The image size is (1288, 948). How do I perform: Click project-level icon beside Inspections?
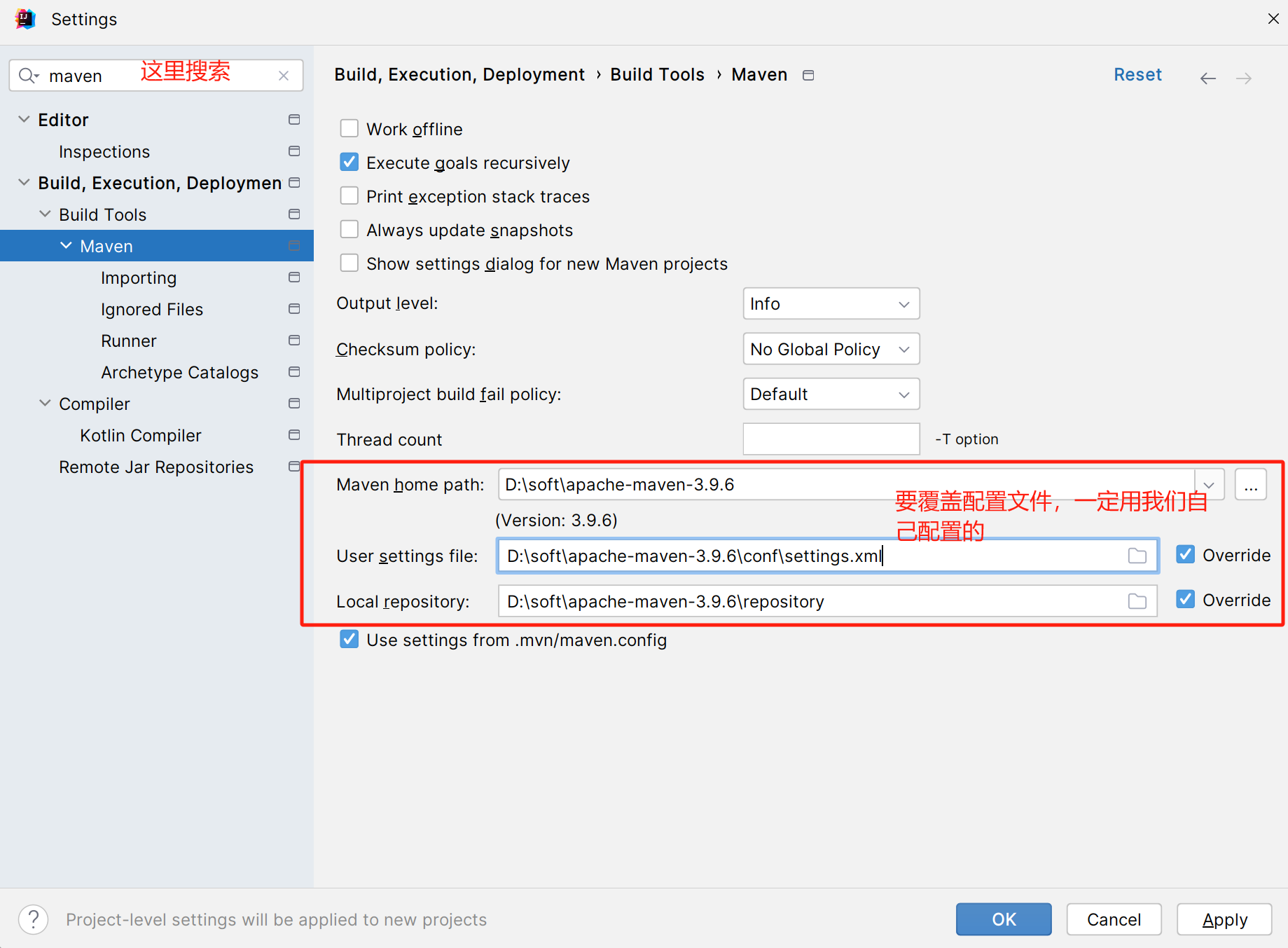click(x=294, y=151)
